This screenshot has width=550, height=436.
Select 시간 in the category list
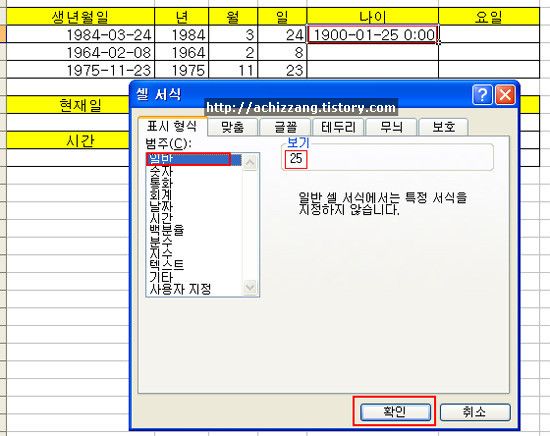click(x=194, y=218)
